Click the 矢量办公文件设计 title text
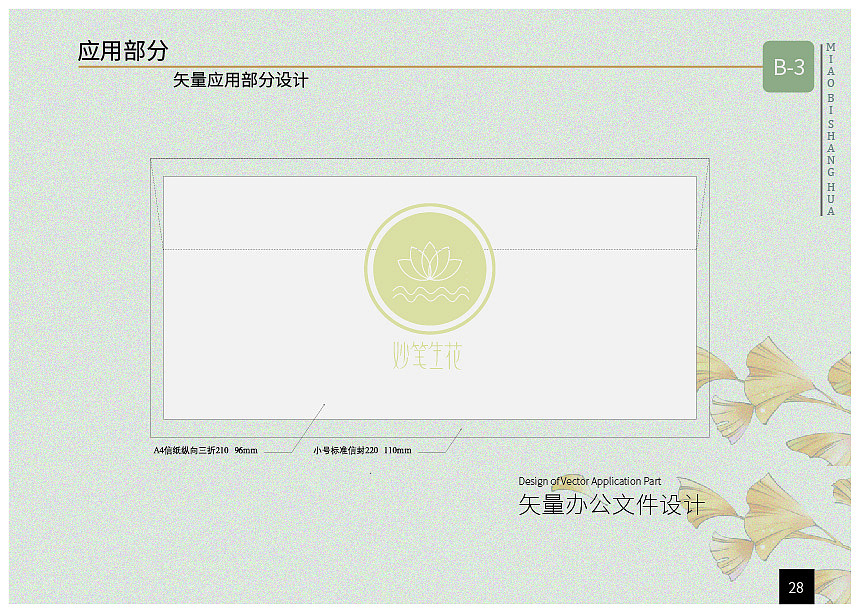This screenshot has height=613, width=860. pos(610,506)
